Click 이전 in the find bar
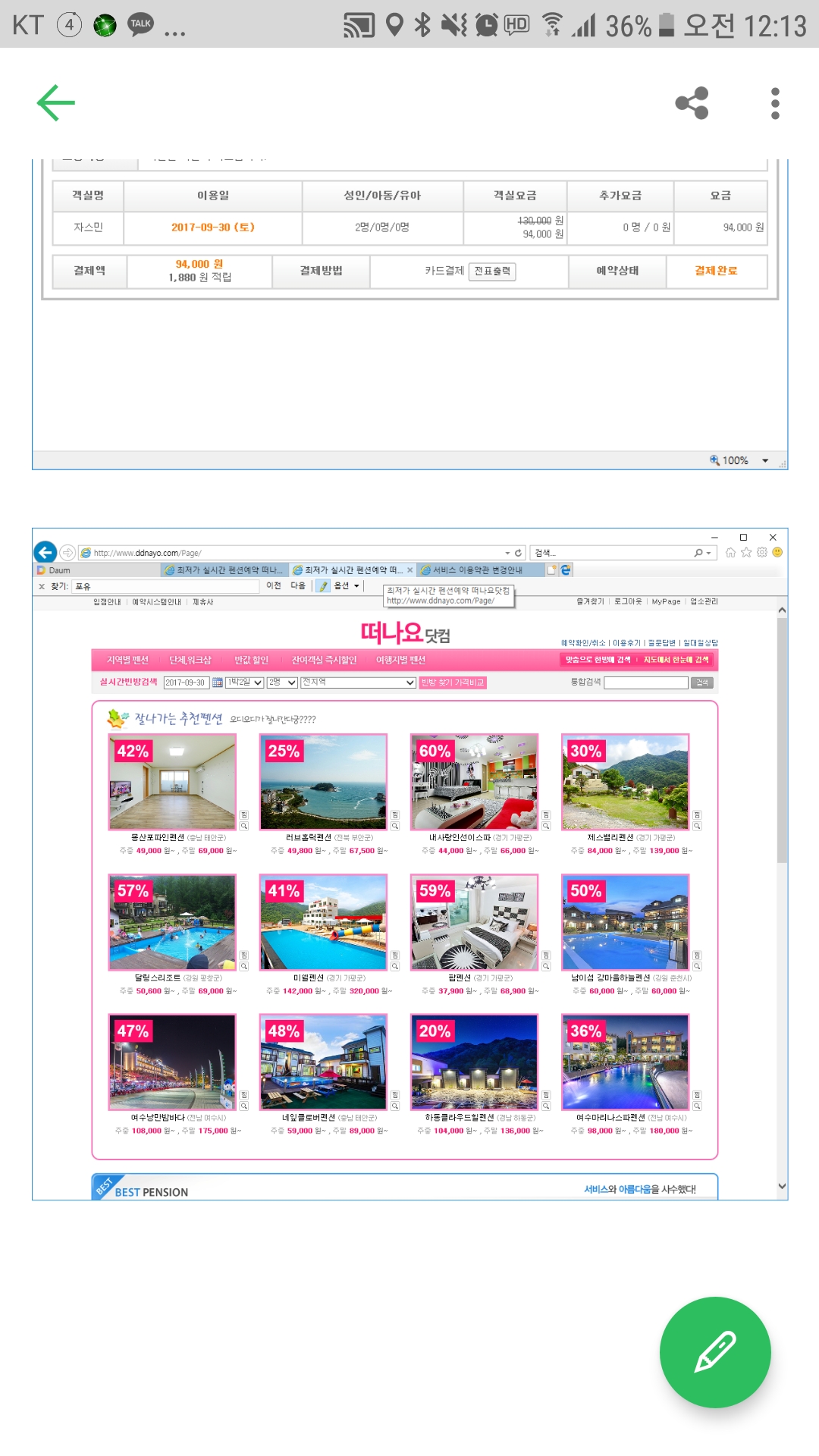Image resolution: width=819 pixels, height=1456 pixels. [274, 585]
